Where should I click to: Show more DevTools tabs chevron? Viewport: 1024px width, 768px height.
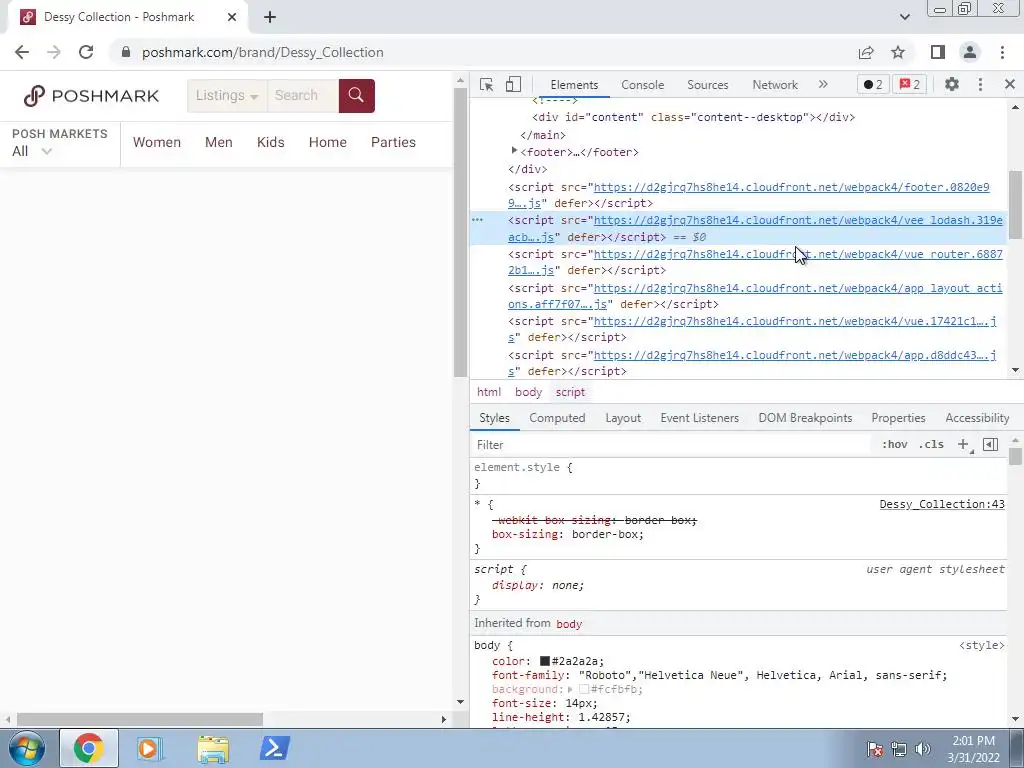[x=823, y=84]
